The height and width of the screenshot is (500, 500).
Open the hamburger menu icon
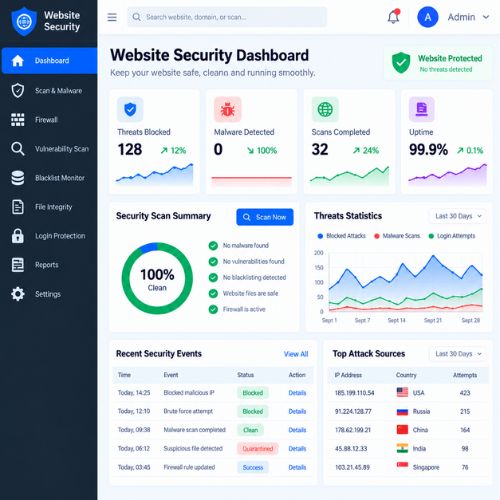pyautogui.click(x=112, y=17)
